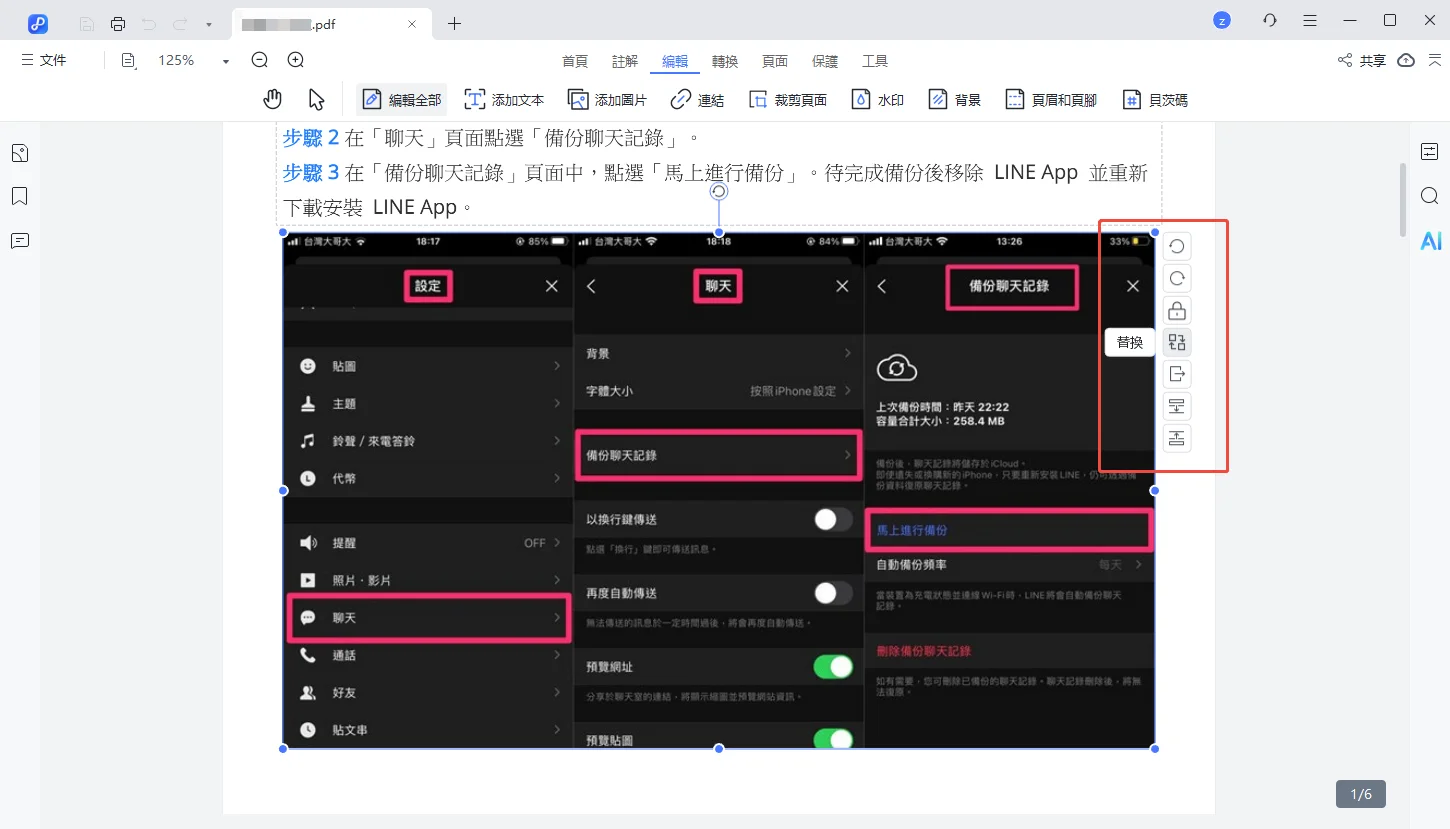The width and height of the screenshot is (1450, 829).
Task: Rotate image clockwise
Action: (x=1177, y=278)
